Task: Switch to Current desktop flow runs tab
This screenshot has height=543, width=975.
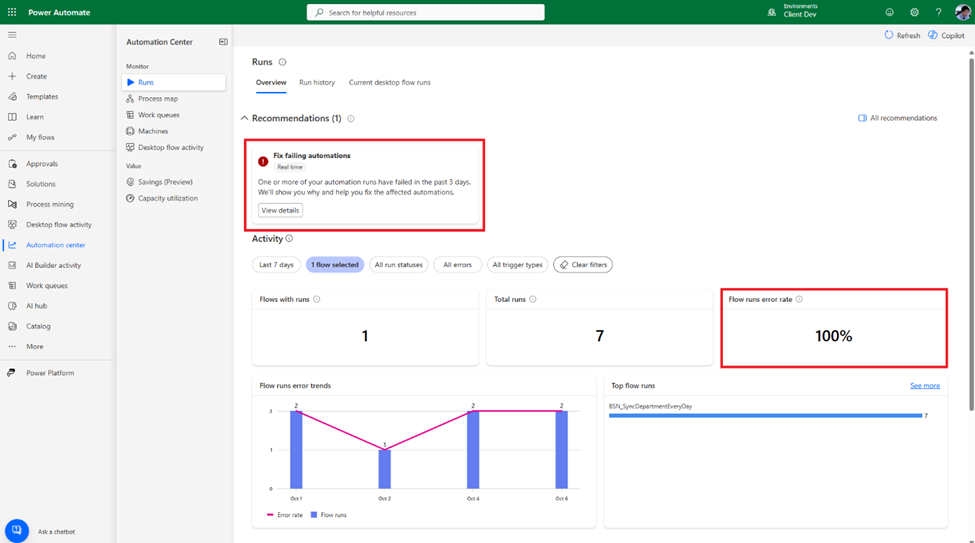Action: 389,83
